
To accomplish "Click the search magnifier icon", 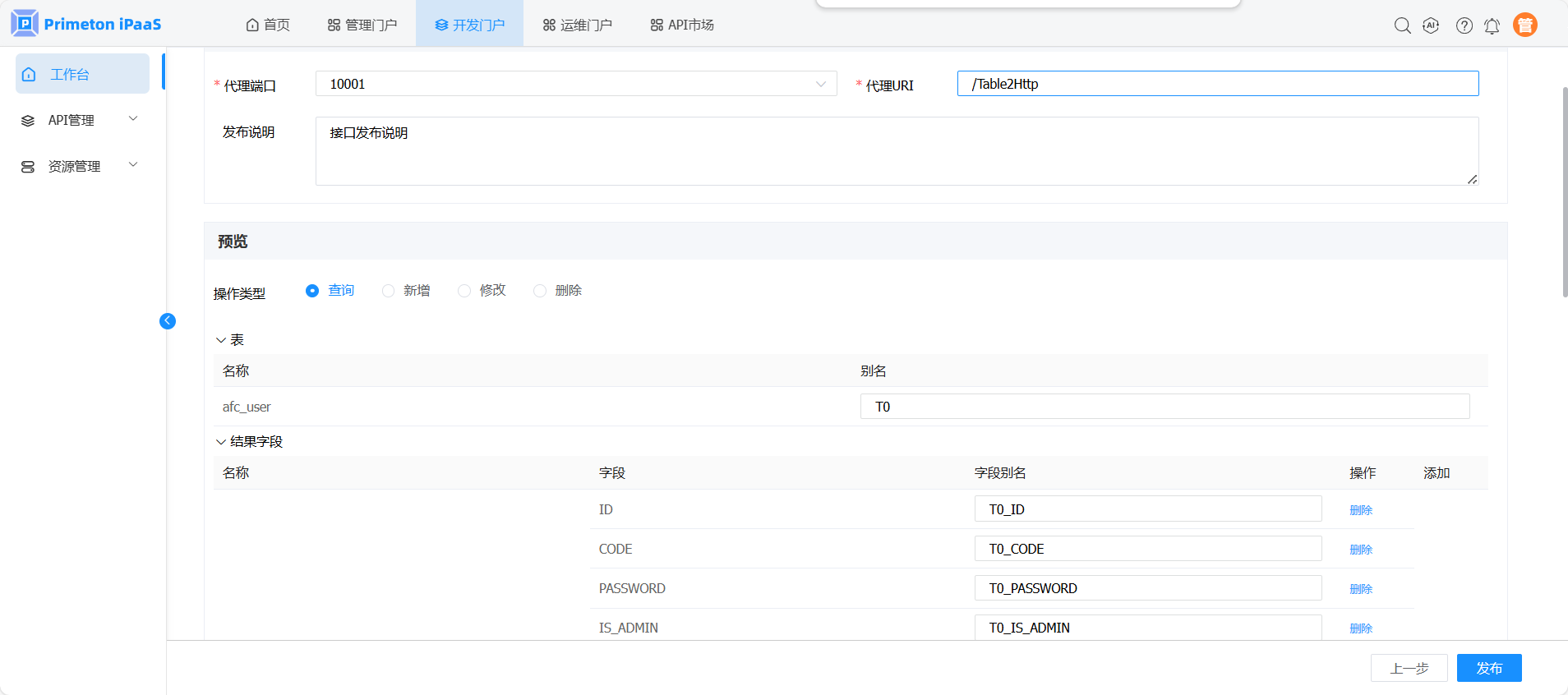I will (1402, 25).
